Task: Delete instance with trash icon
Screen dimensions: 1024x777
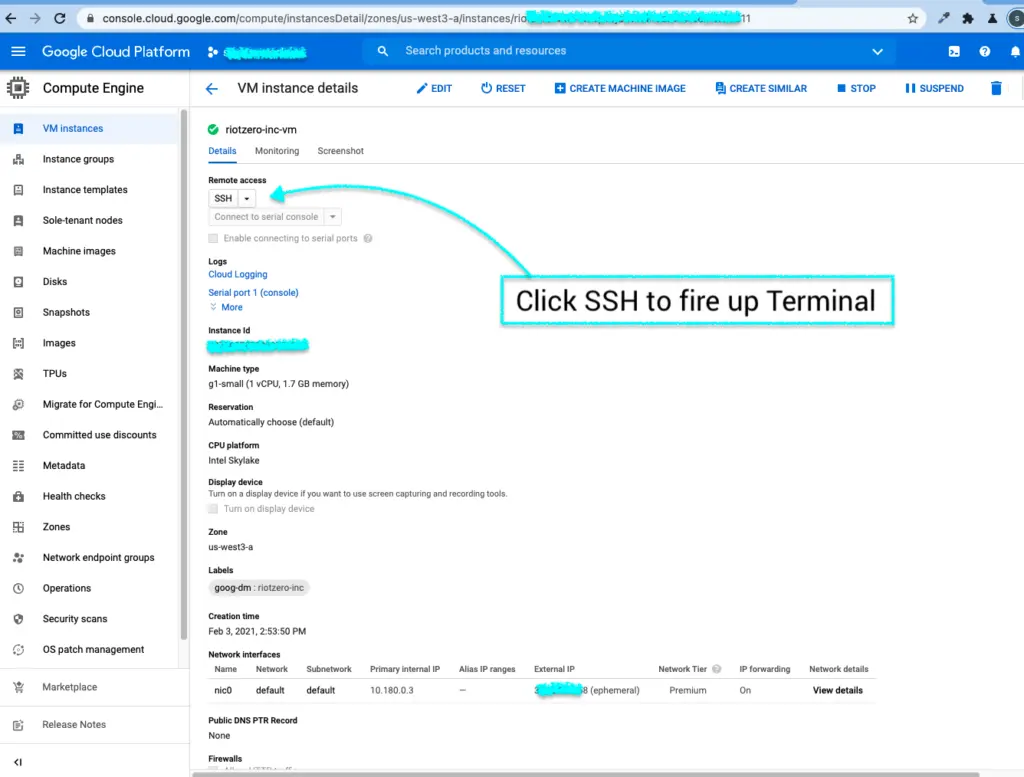Action: click(996, 88)
